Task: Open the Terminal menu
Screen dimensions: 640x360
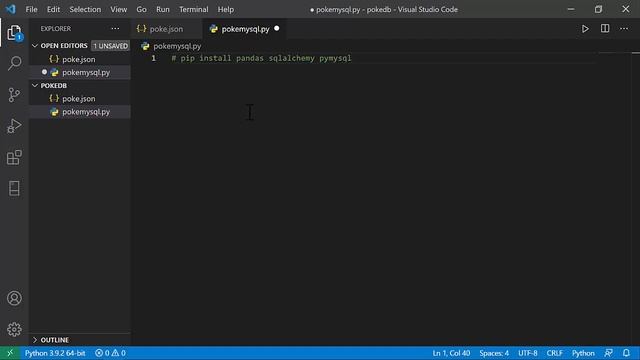Action: [x=193, y=9]
